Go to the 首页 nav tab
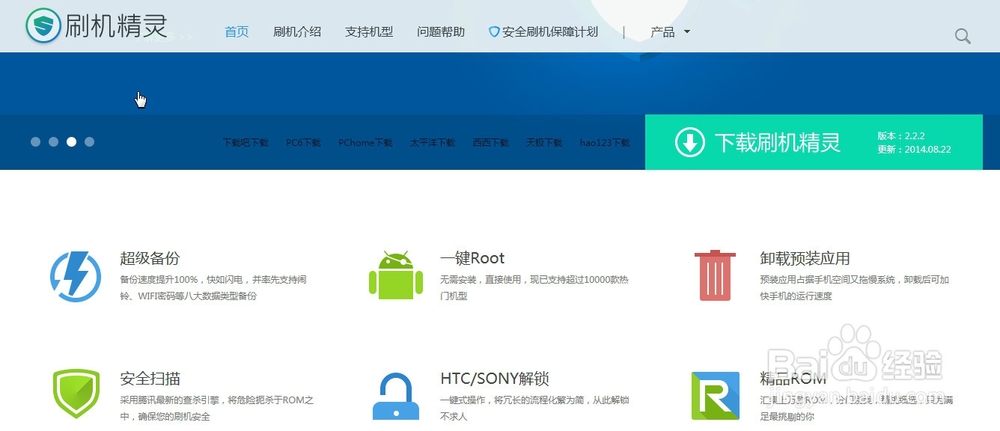 (237, 32)
